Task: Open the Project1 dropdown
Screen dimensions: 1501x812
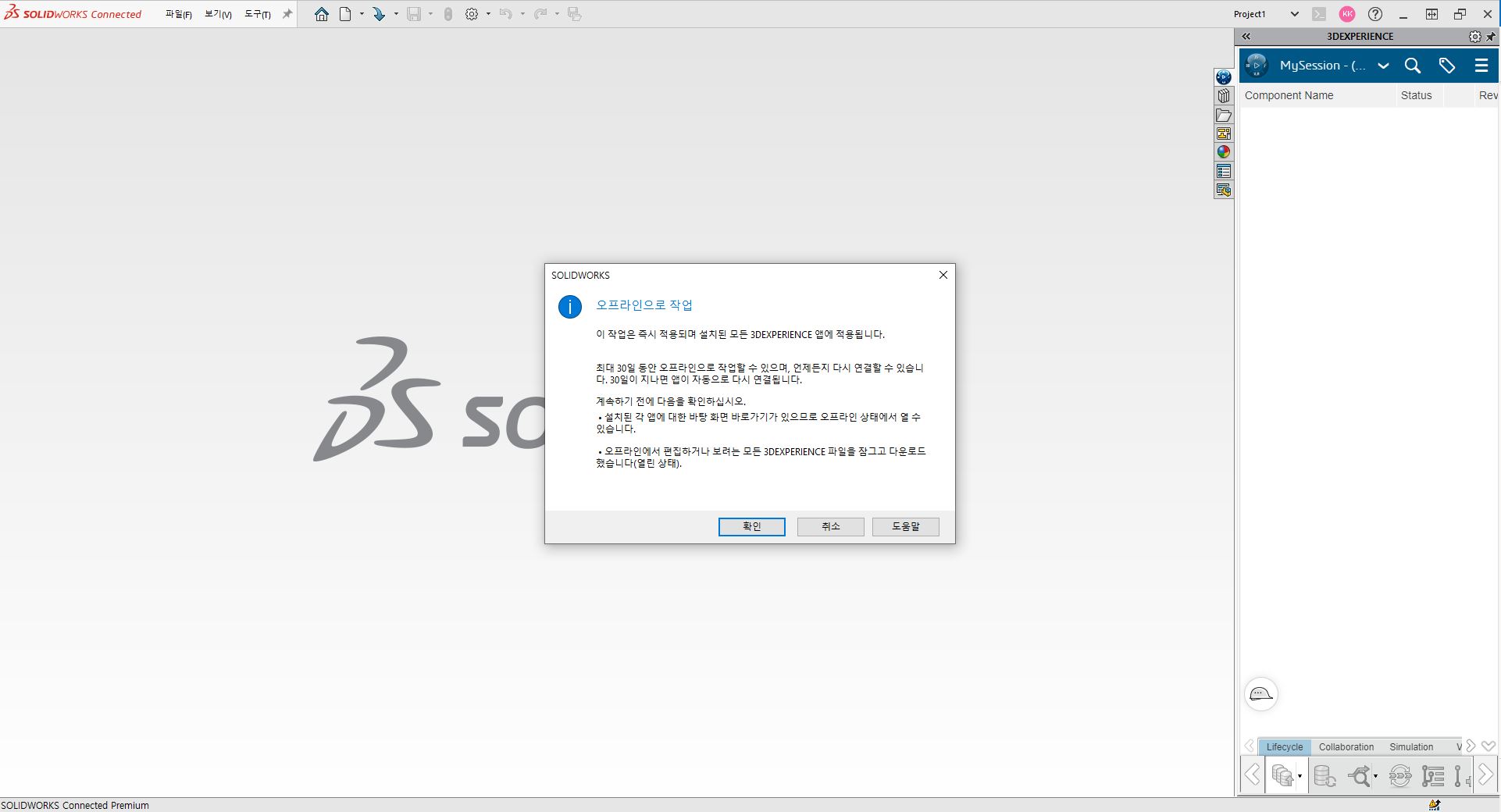Action: (1294, 14)
